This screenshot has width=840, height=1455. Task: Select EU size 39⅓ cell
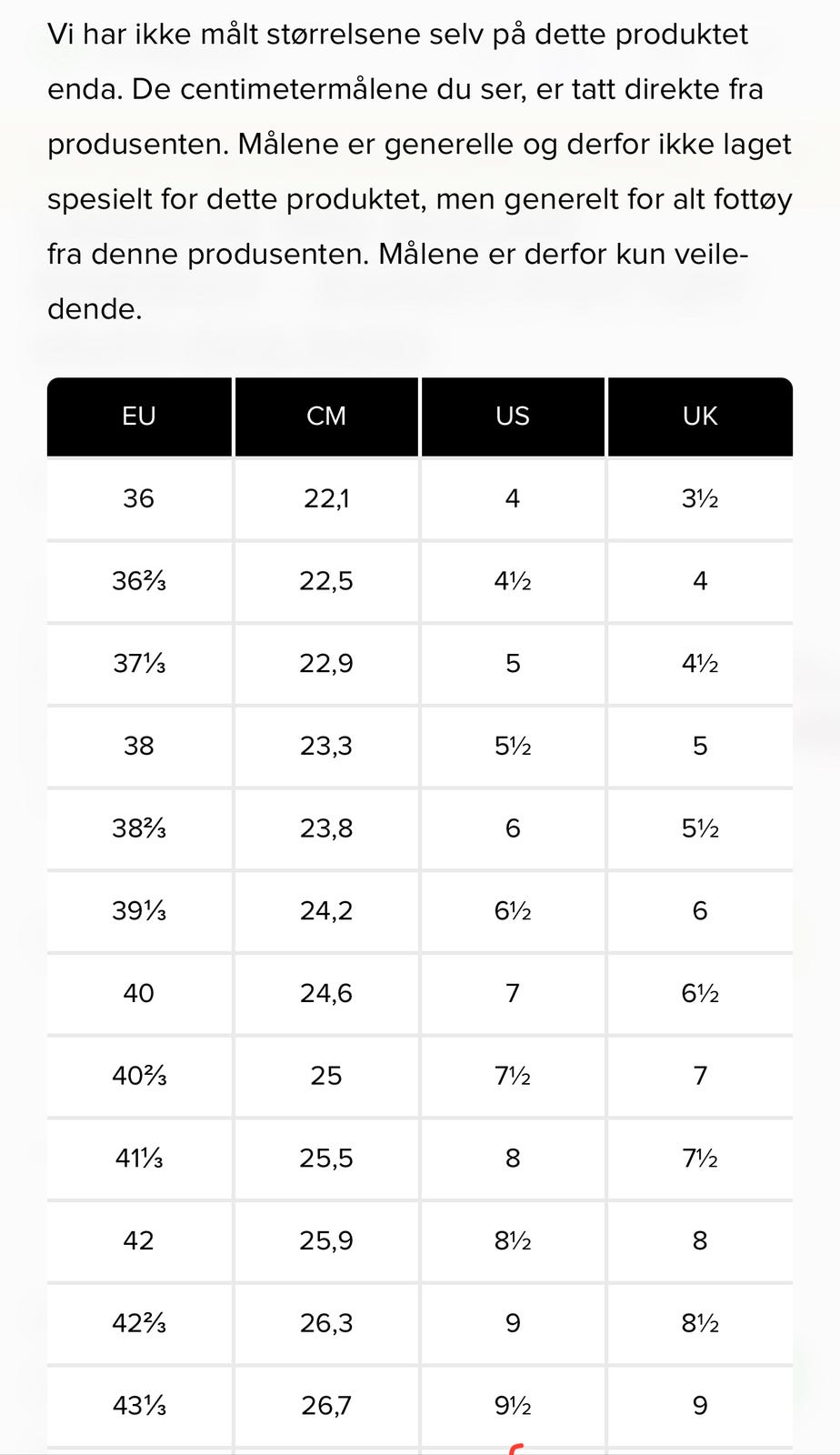tap(139, 910)
